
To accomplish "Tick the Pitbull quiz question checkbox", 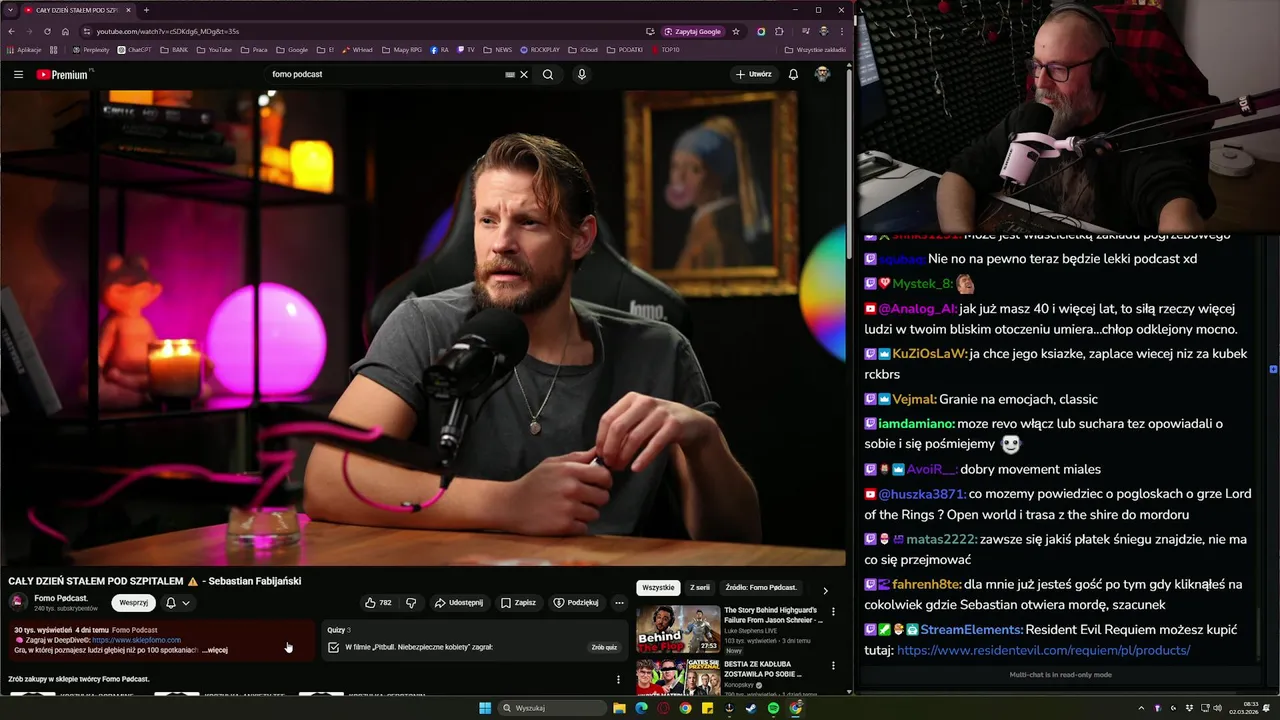I will (334, 647).
